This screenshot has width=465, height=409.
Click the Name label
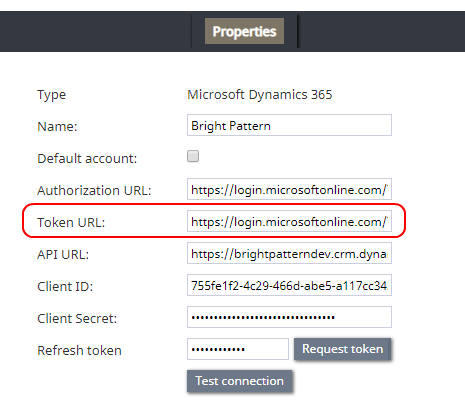(x=57, y=126)
